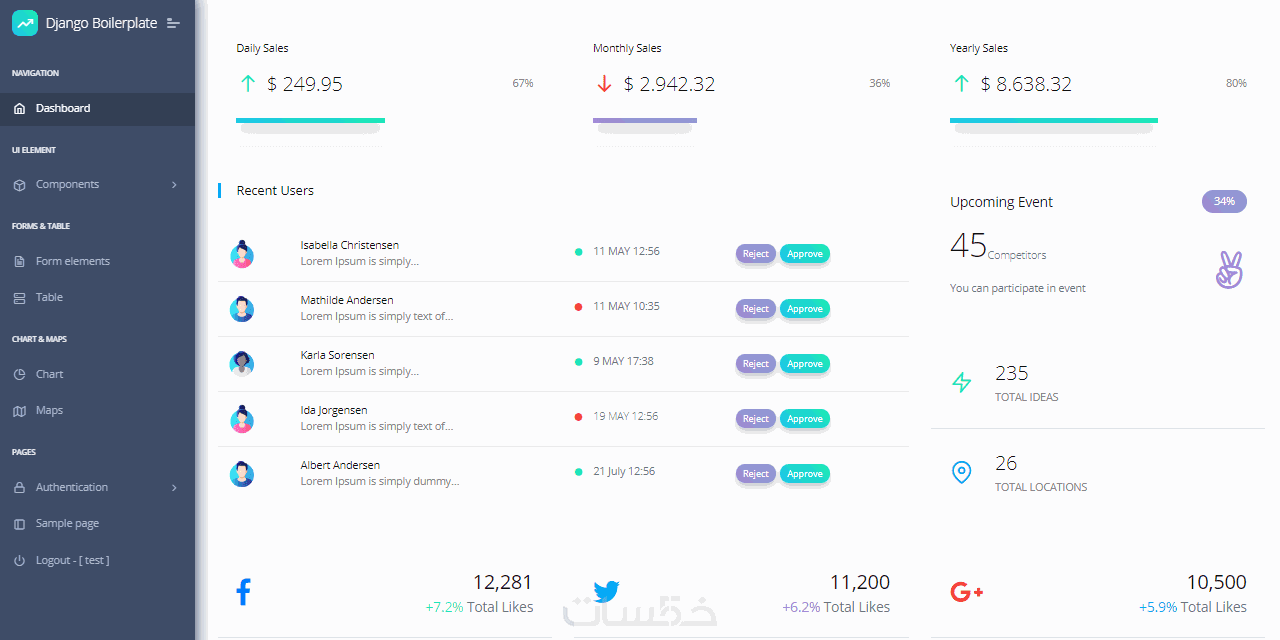Click the Daily Sales progress bar
The height and width of the screenshot is (640, 1280).
point(310,121)
